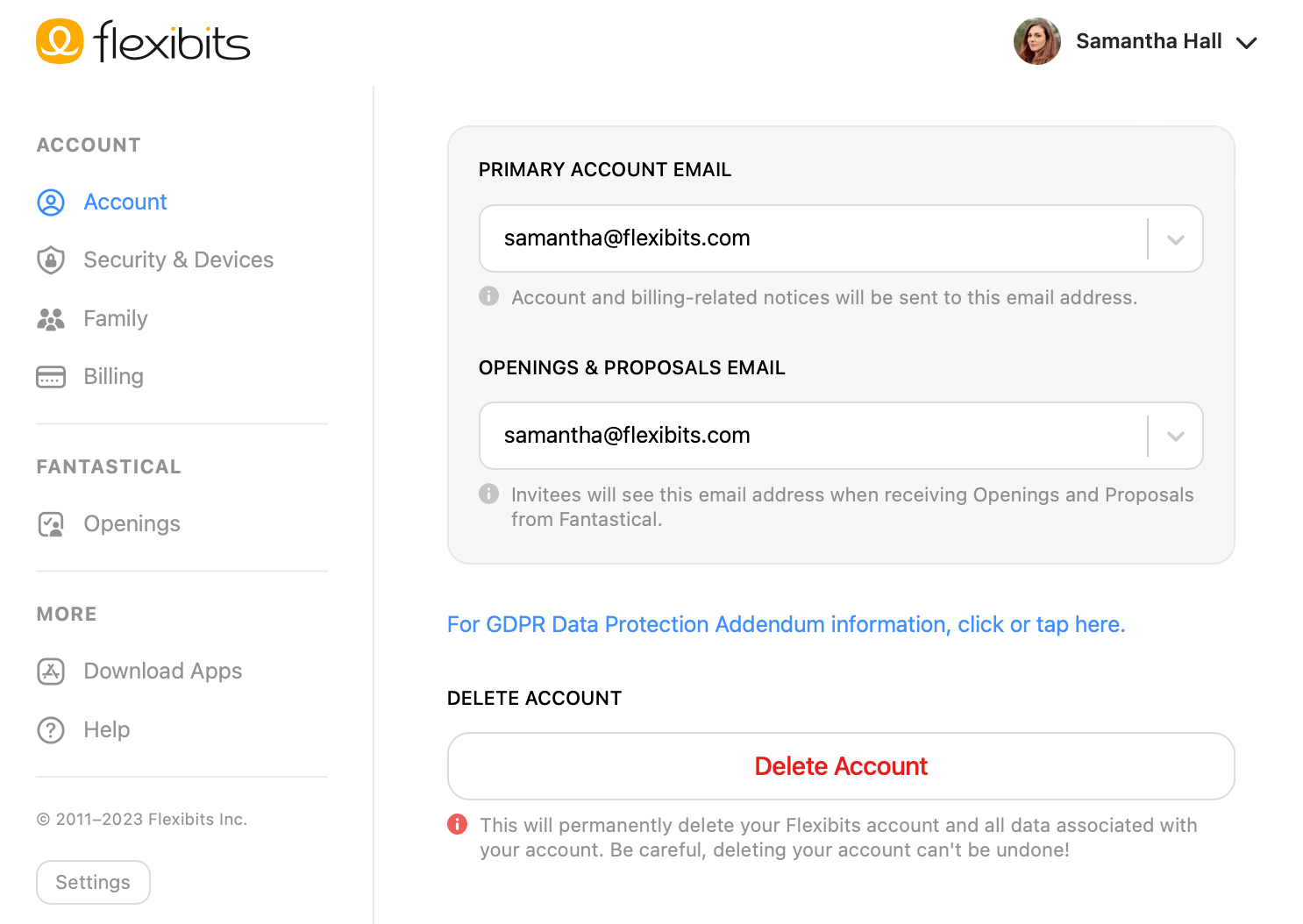Click the FANTASTICAL sidebar section header
Screen dimensions: 1303x924
[109, 466]
